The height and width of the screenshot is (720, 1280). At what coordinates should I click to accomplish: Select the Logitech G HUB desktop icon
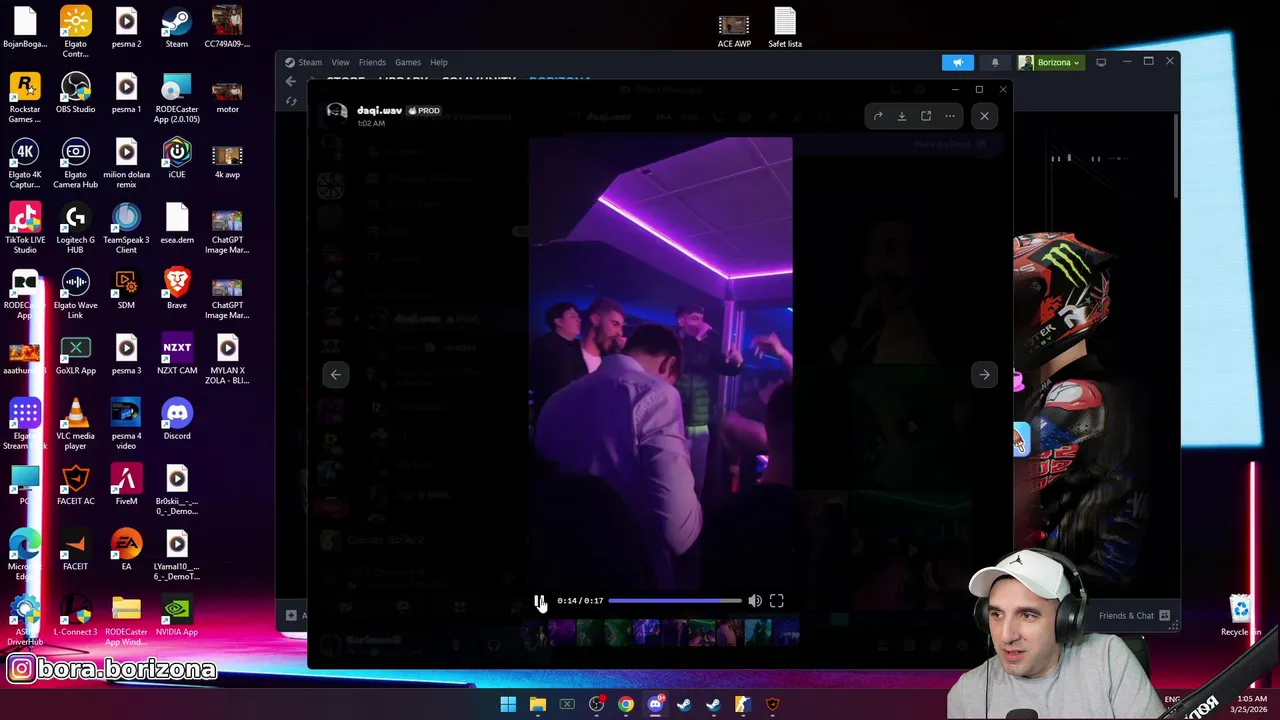76,228
